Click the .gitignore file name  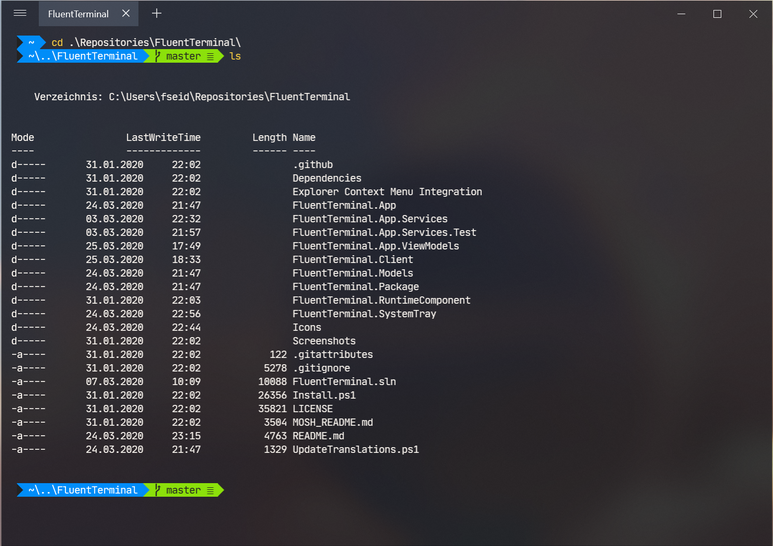(x=321, y=368)
